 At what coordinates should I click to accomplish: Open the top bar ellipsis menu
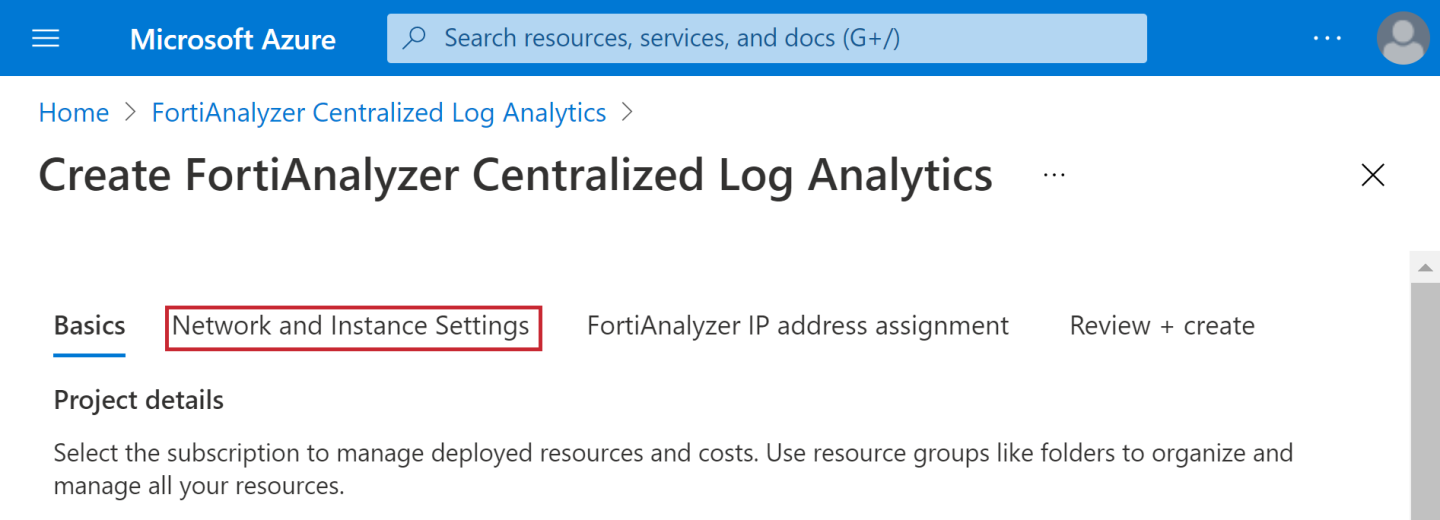click(1327, 38)
